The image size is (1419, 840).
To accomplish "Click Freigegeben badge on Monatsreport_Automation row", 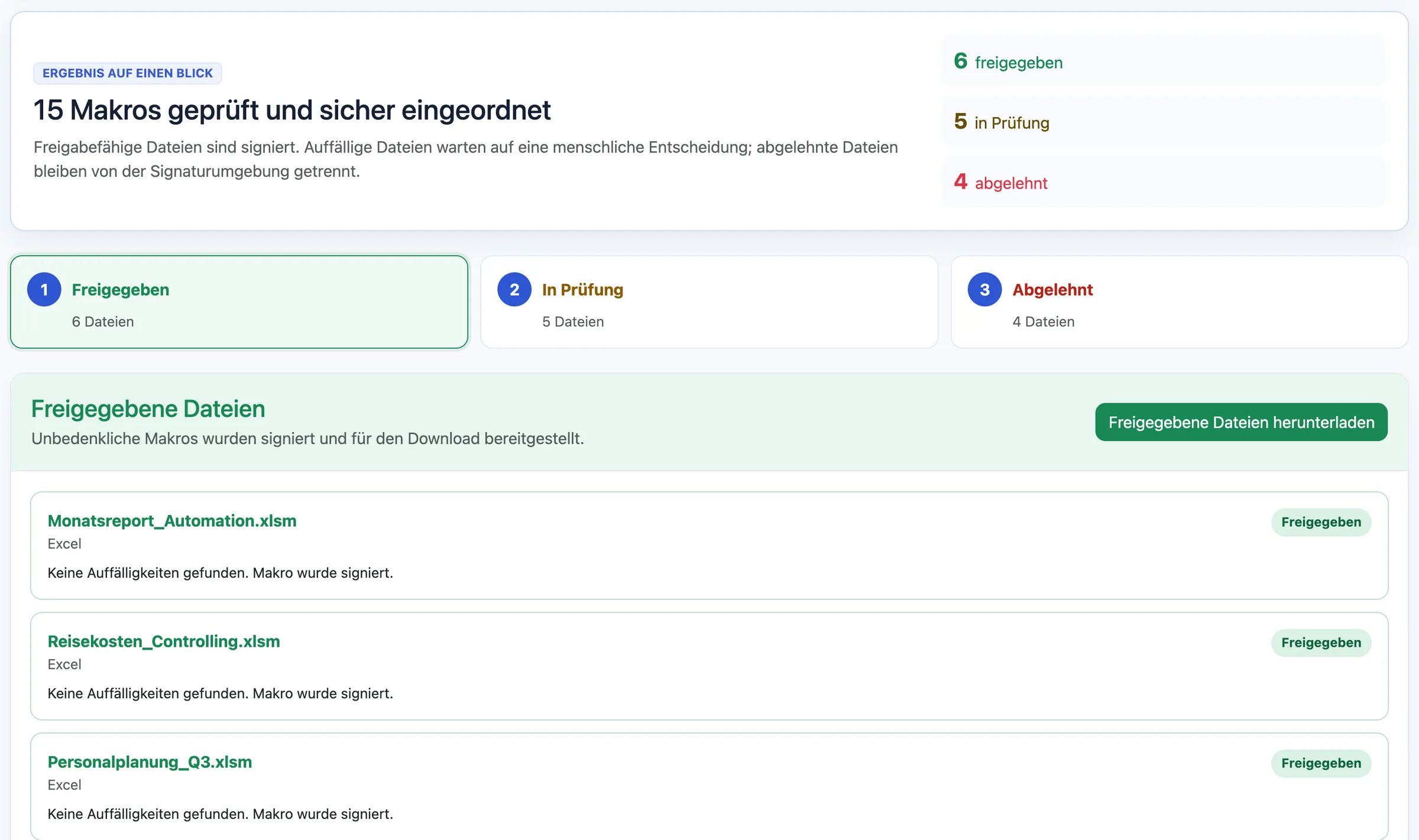I will [1321, 522].
